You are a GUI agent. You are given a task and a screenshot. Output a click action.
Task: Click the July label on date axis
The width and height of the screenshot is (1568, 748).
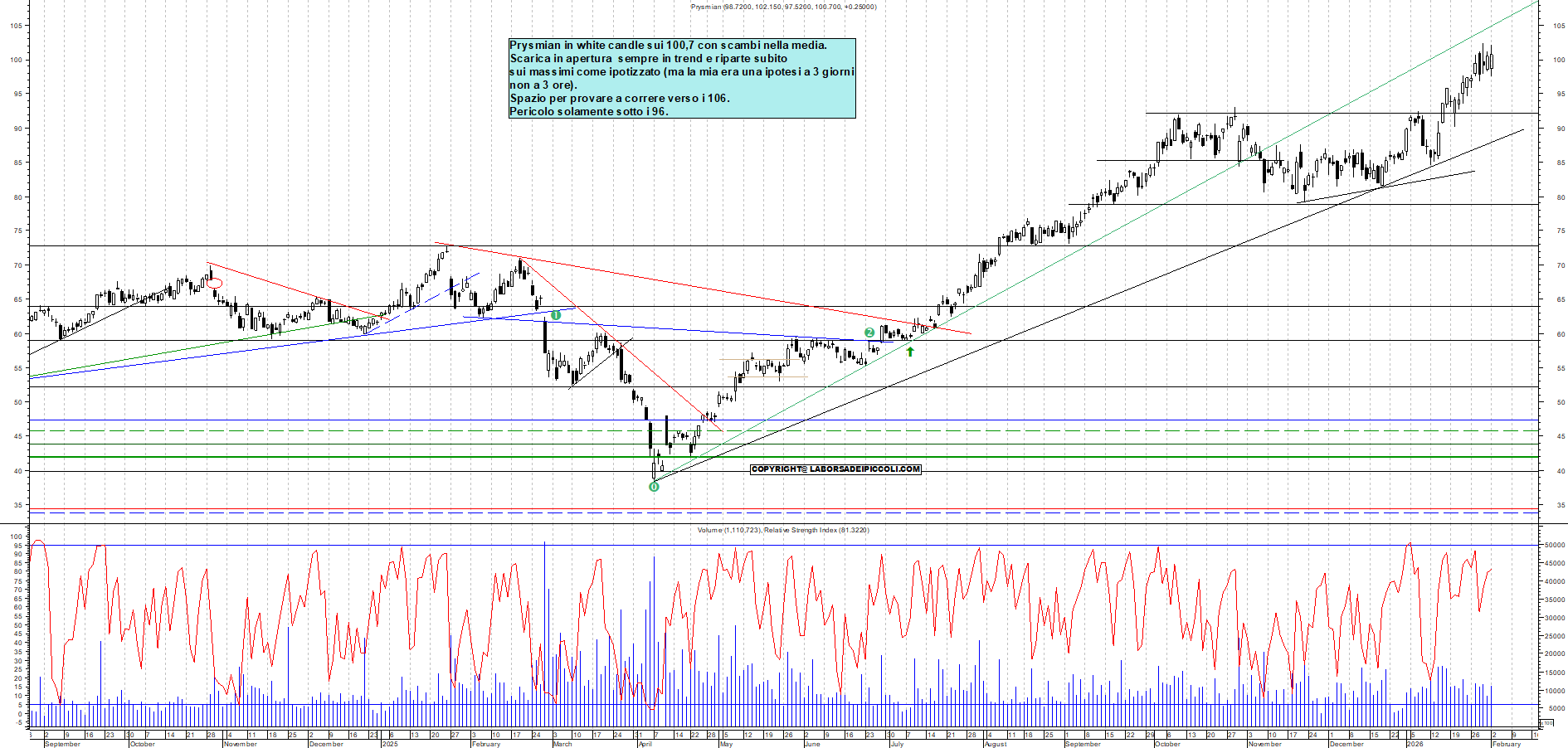[897, 744]
